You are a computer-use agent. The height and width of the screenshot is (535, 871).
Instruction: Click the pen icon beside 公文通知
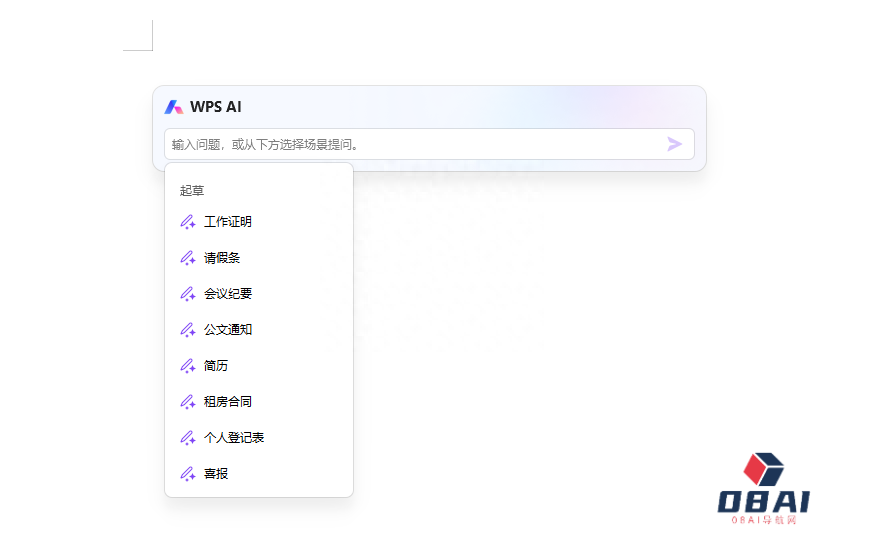(x=187, y=330)
